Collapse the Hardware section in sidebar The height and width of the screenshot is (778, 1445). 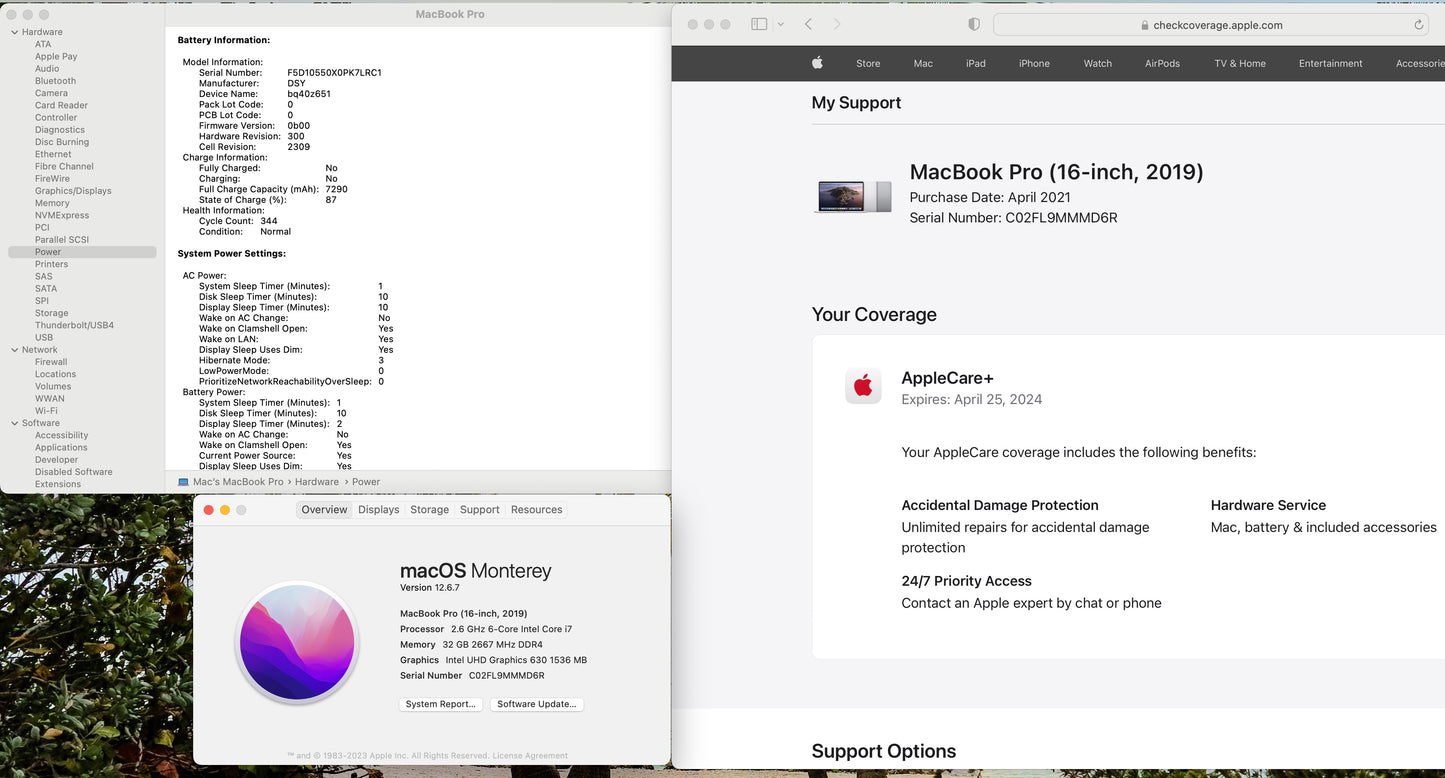[x=14, y=32]
